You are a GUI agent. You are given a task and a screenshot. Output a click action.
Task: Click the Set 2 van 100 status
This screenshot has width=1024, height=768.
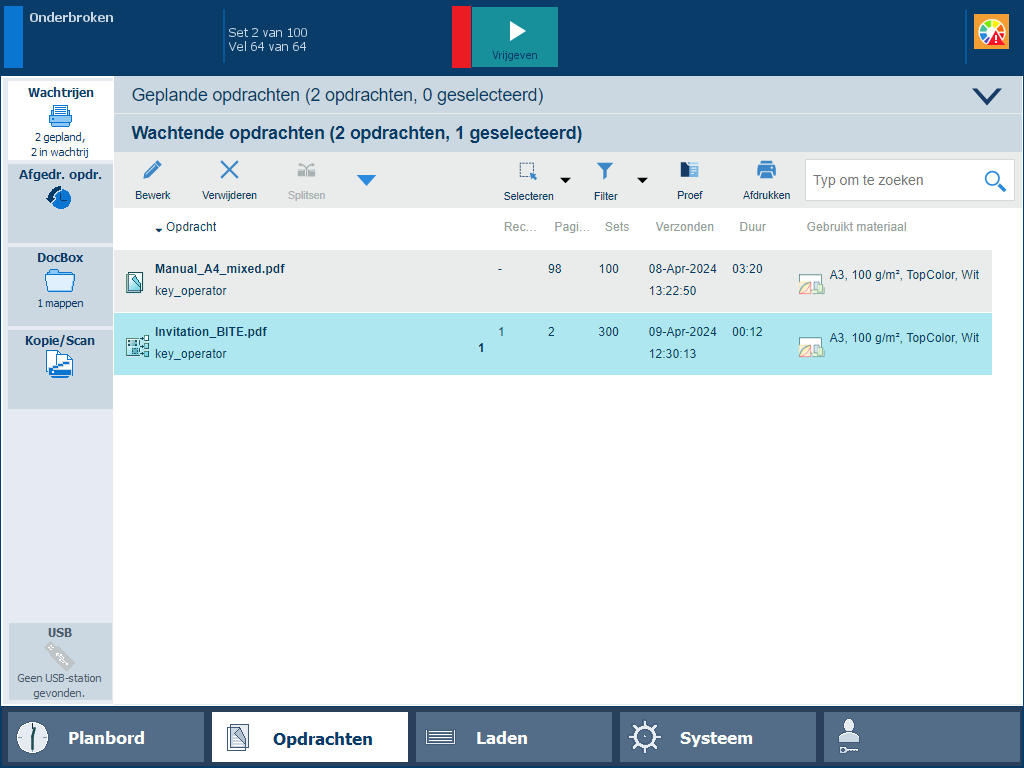click(x=268, y=33)
